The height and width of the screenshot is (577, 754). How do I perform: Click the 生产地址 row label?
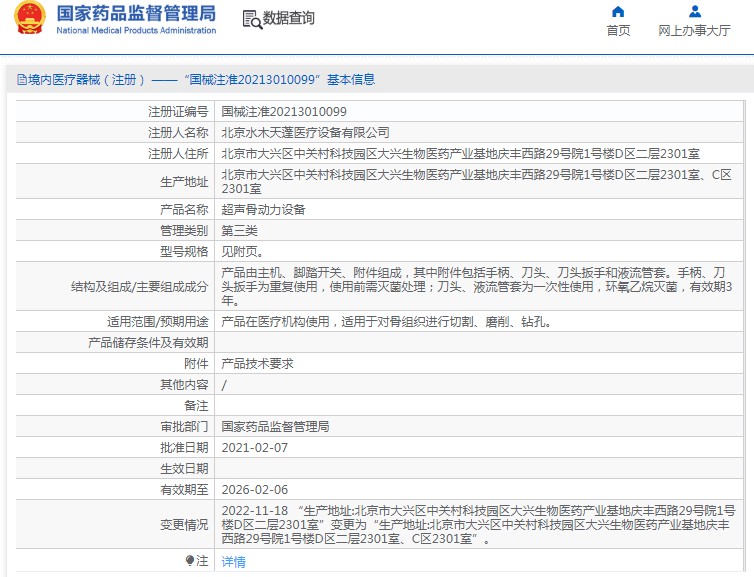tap(184, 182)
